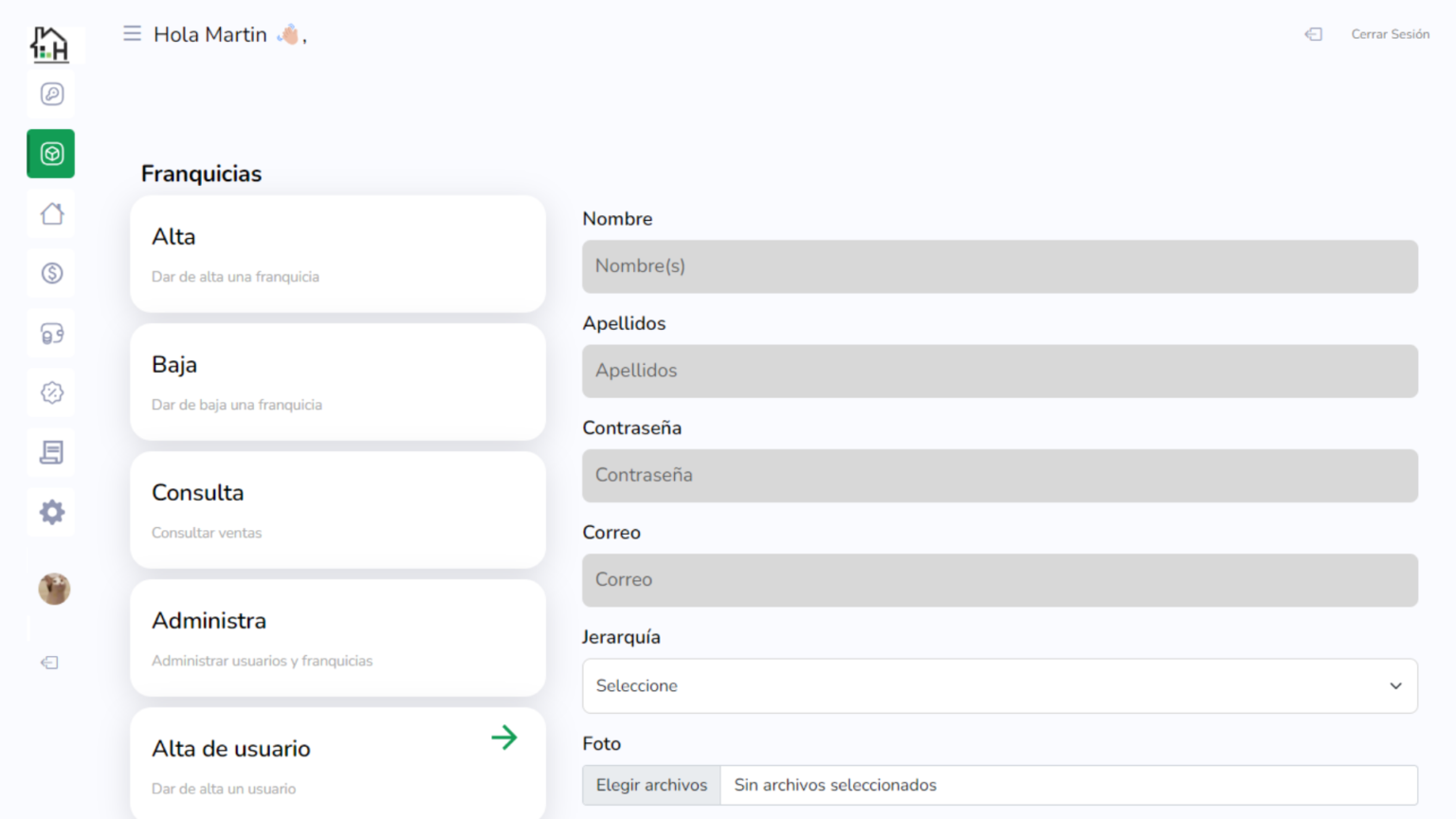
Task: Open the Jerarquía Seleccione dropdown
Action: click(999, 685)
